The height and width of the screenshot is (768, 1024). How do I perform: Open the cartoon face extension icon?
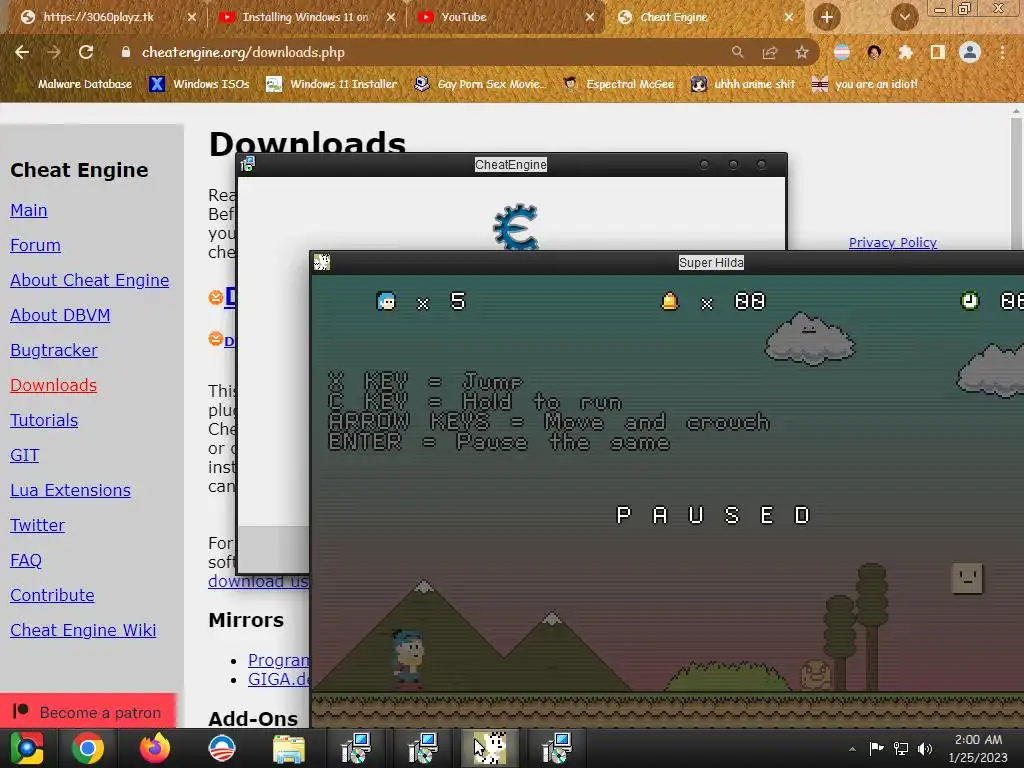coord(874,52)
